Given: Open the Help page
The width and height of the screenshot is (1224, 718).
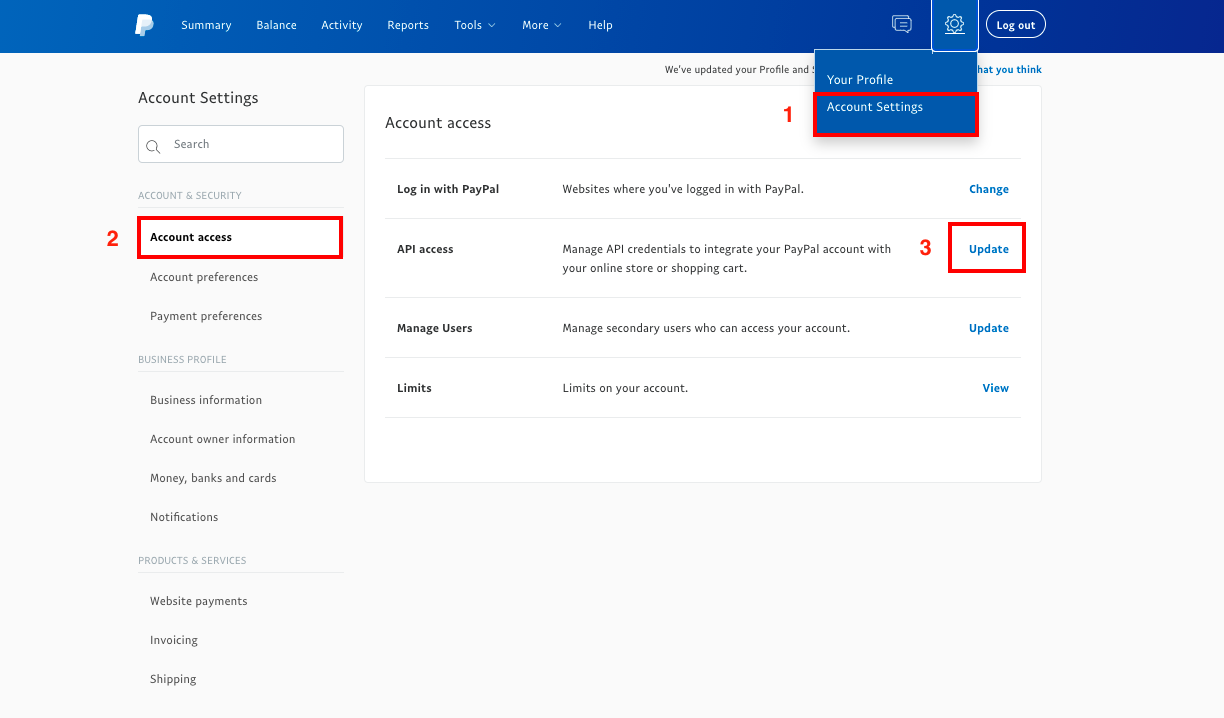Looking at the screenshot, I should point(600,25).
